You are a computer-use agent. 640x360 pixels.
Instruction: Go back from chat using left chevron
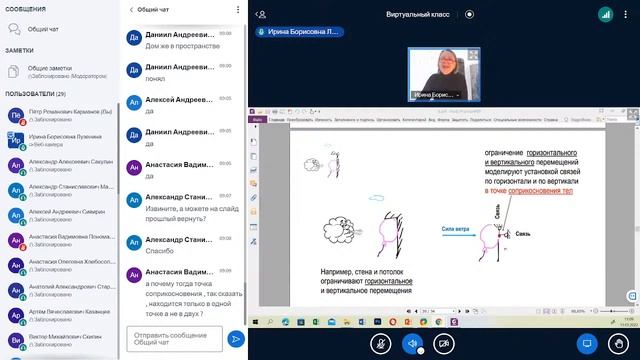click(131, 10)
